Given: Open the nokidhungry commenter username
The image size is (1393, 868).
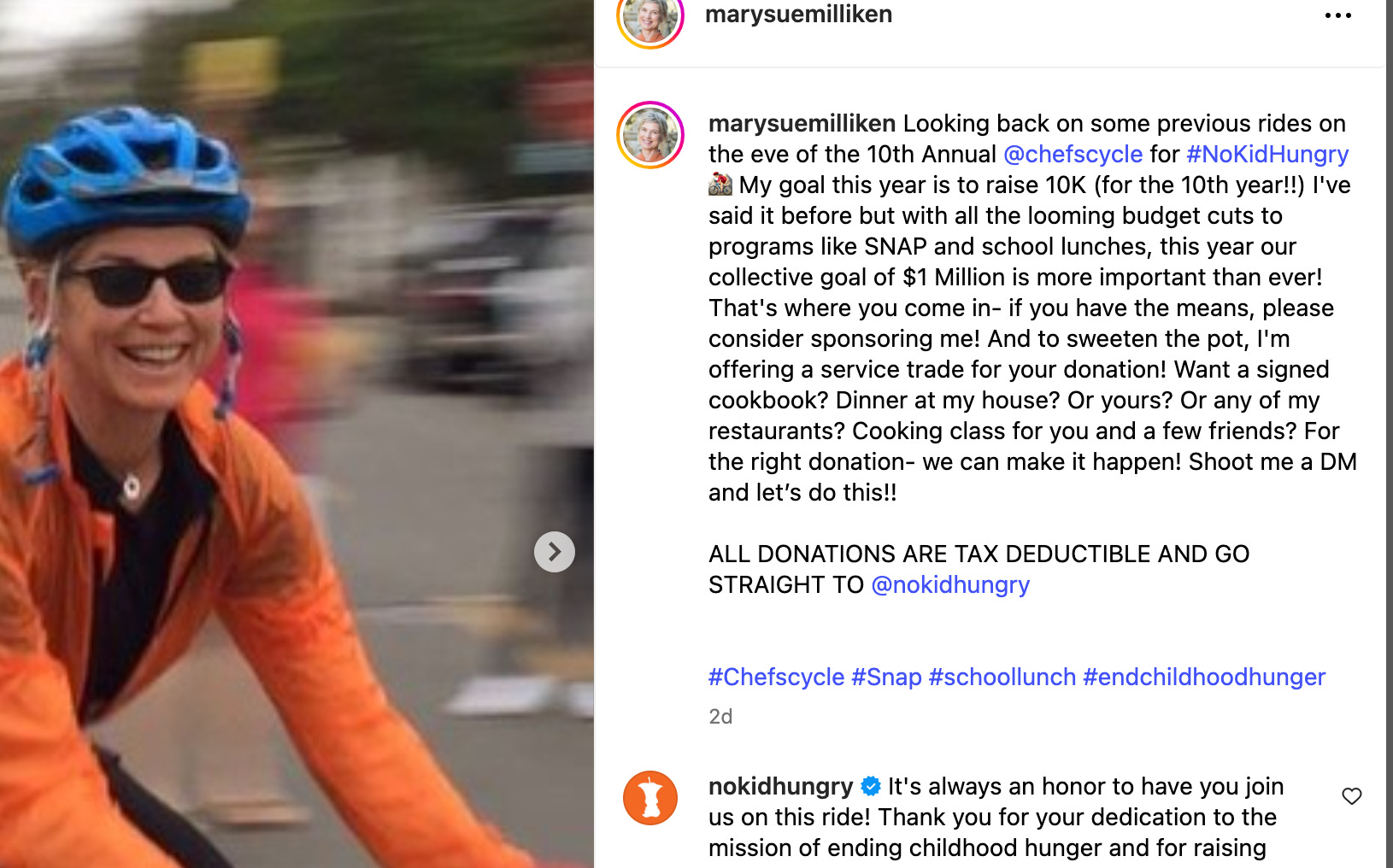Looking at the screenshot, I should (x=780, y=786).
